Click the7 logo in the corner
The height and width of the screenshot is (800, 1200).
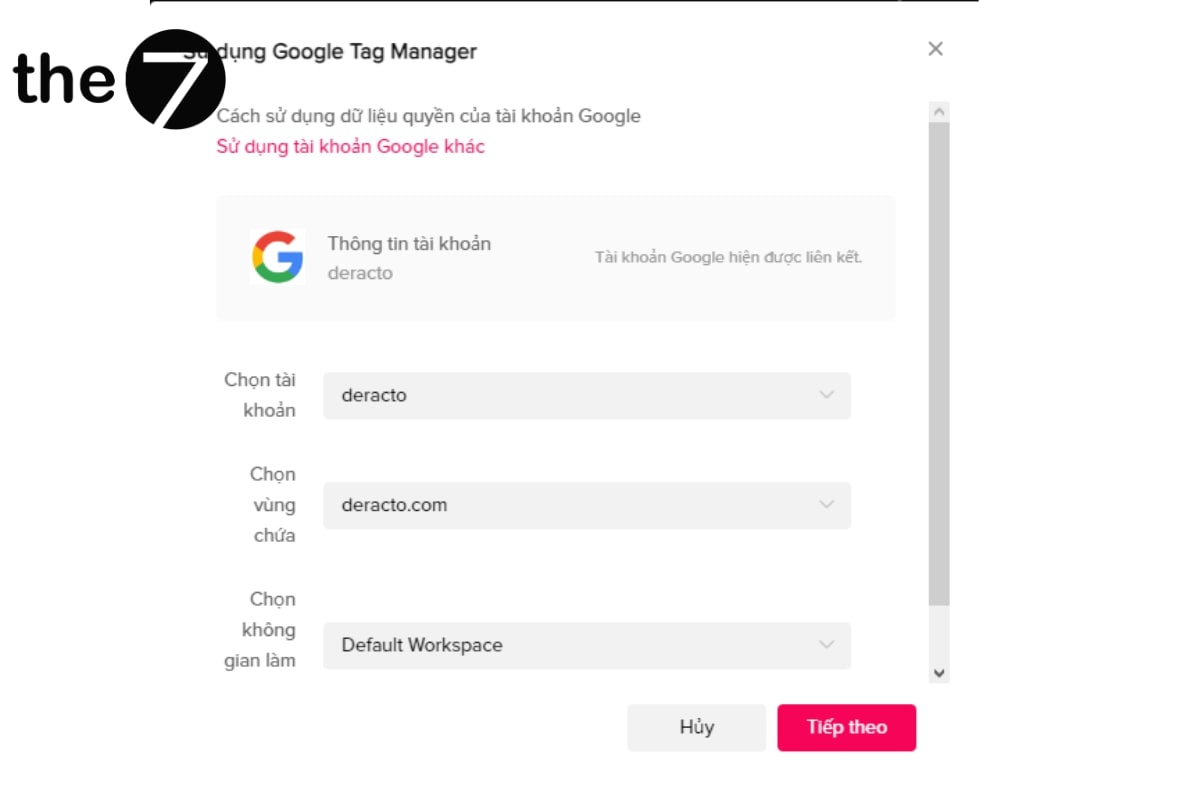(x=118, y=79)
